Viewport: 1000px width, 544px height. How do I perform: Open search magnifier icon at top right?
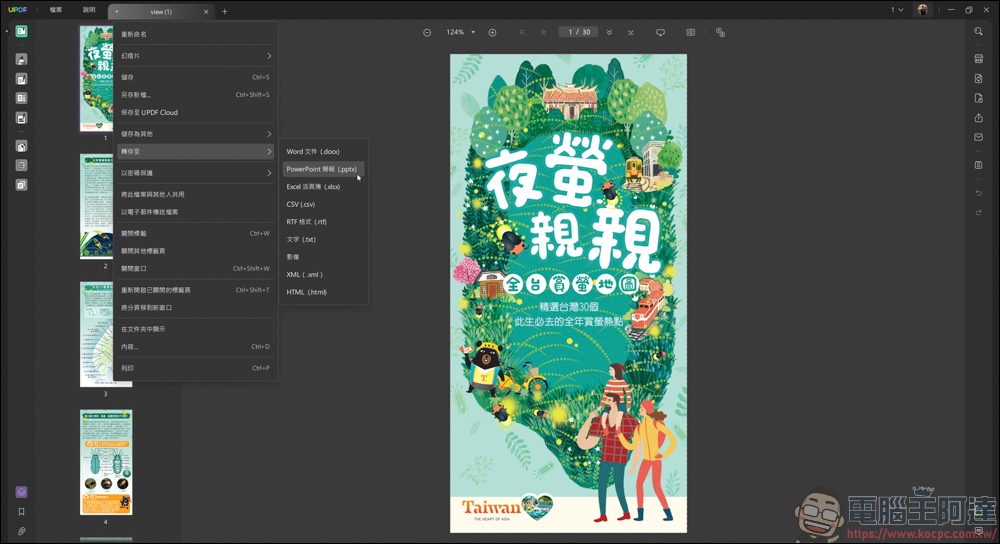coord(978,31)
